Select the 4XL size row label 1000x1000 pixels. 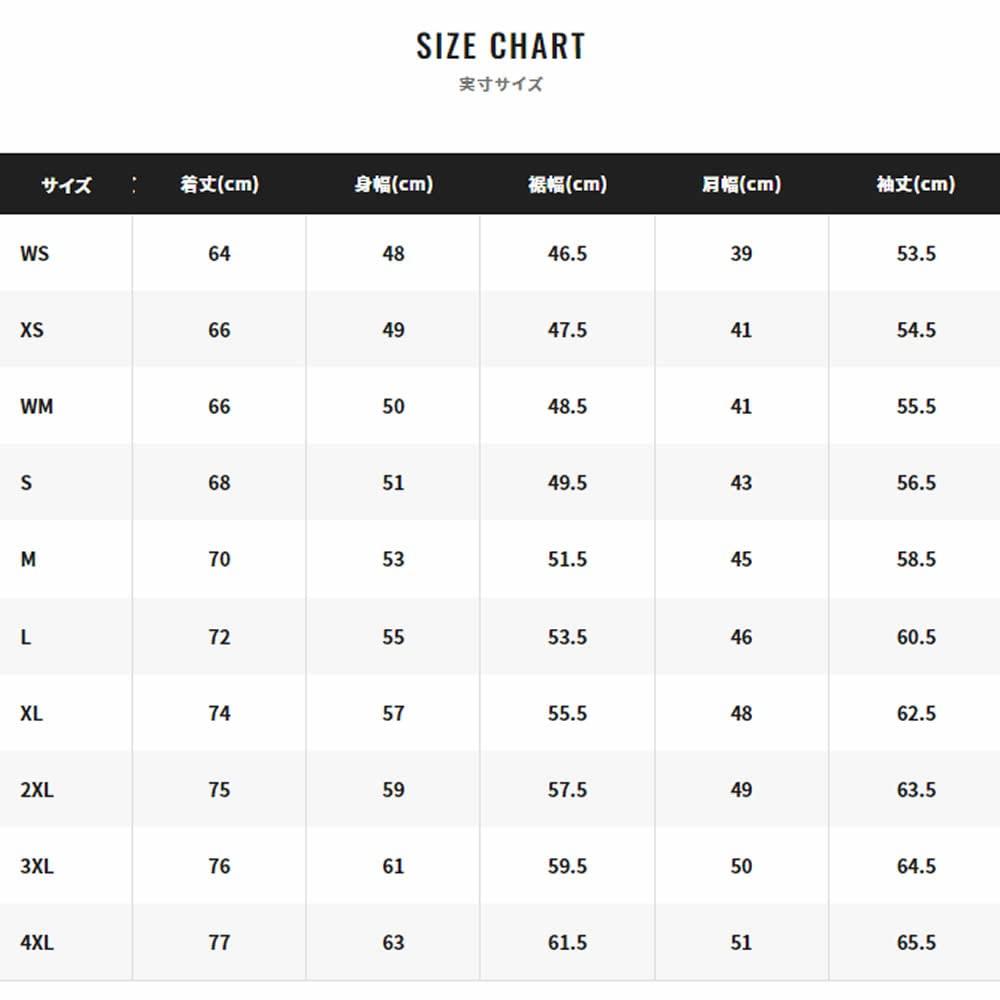[x=37, y=943]
